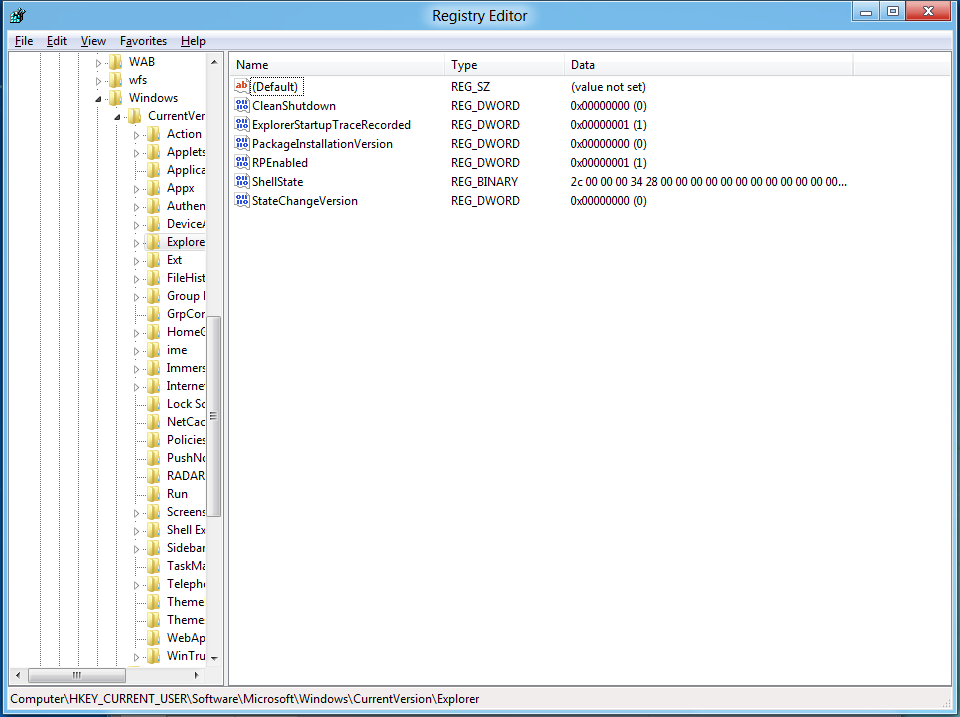Click the Data column header
Image resolution: width=960 pixels, height=717 pixels.
(706, 65)
